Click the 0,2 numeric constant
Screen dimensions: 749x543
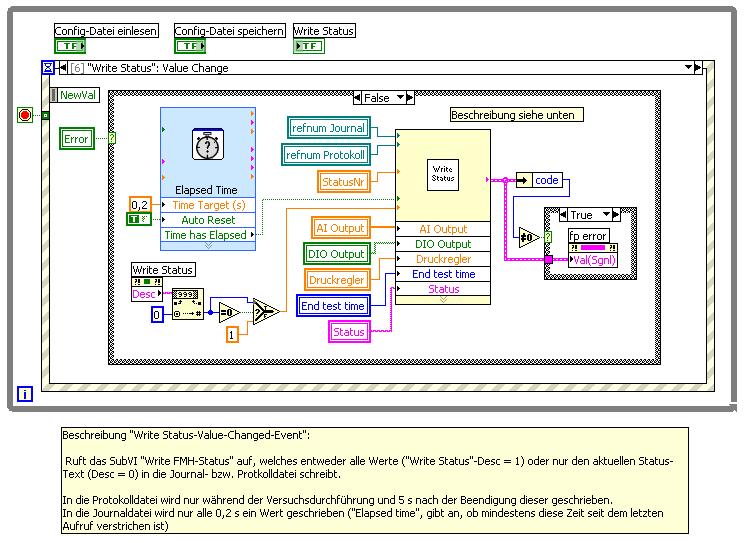(140, 205)
